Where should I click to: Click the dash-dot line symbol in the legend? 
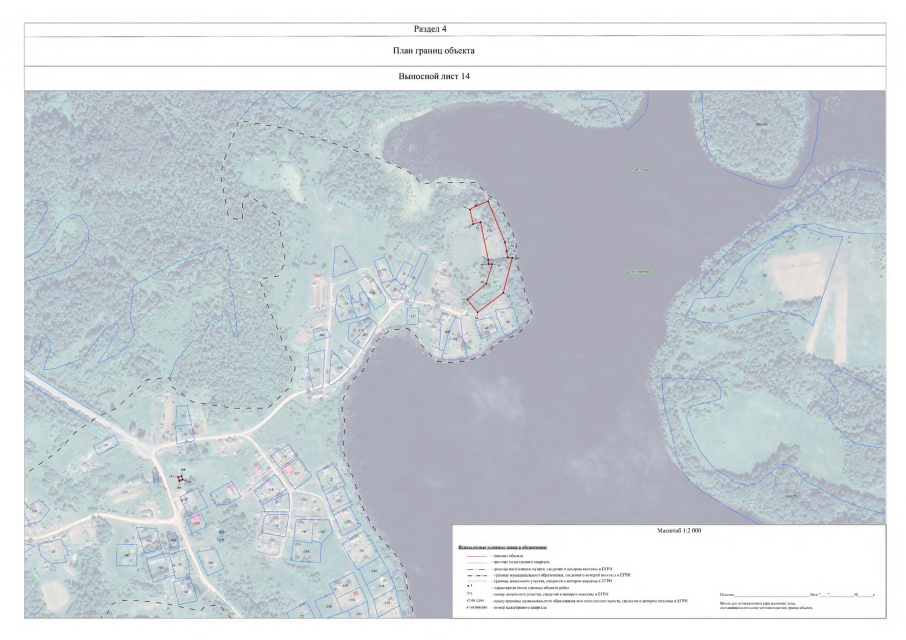pyautogui.click(x=473, y=576)
